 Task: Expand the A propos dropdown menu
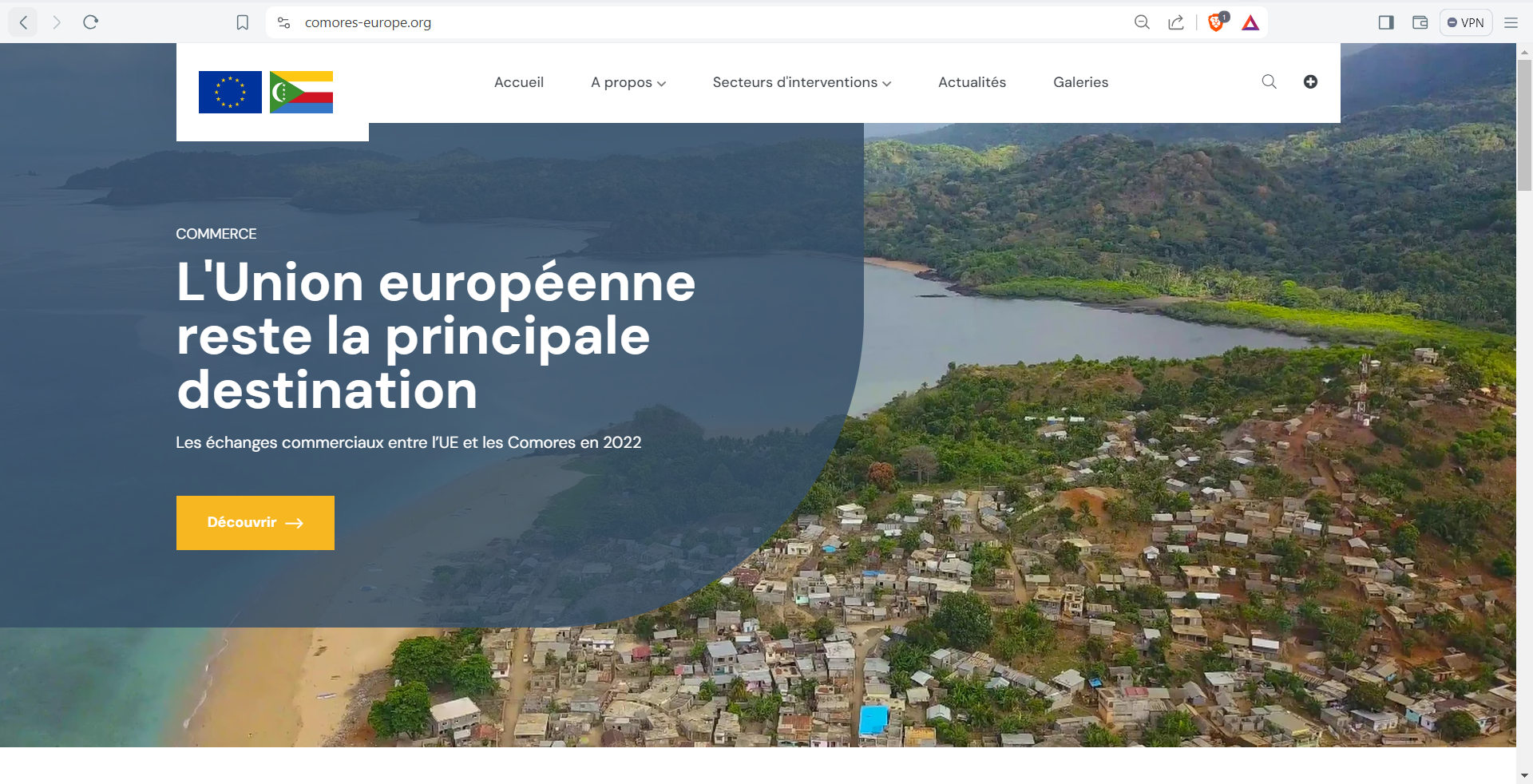coord(628,82)
